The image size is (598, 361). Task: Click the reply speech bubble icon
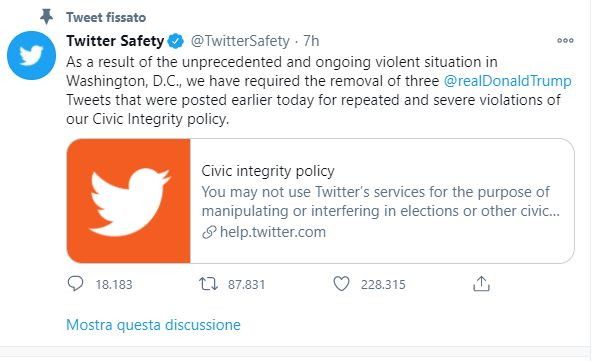click(x=75, y=284)
